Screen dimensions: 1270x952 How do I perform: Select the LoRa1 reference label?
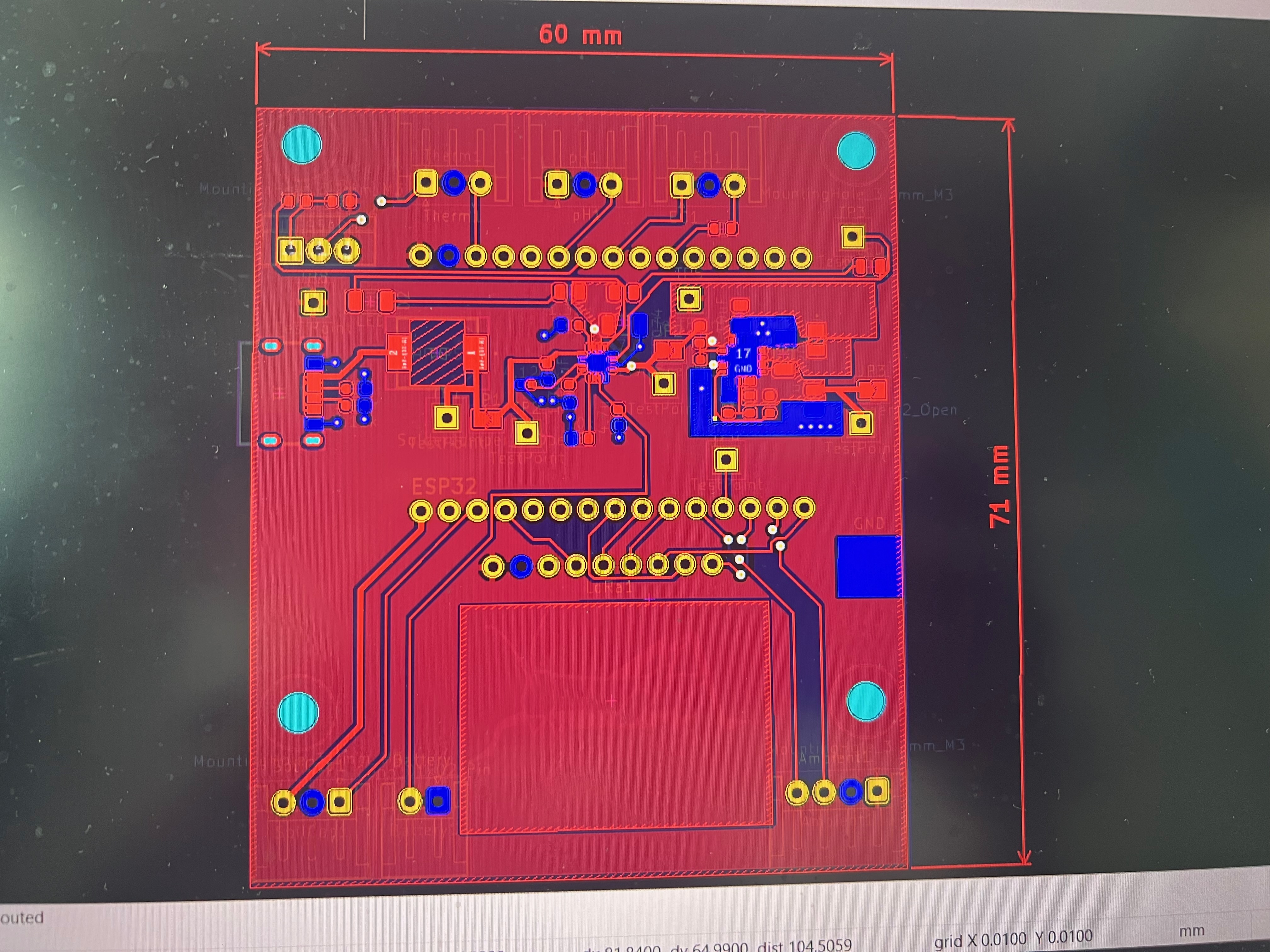[609, 586]
